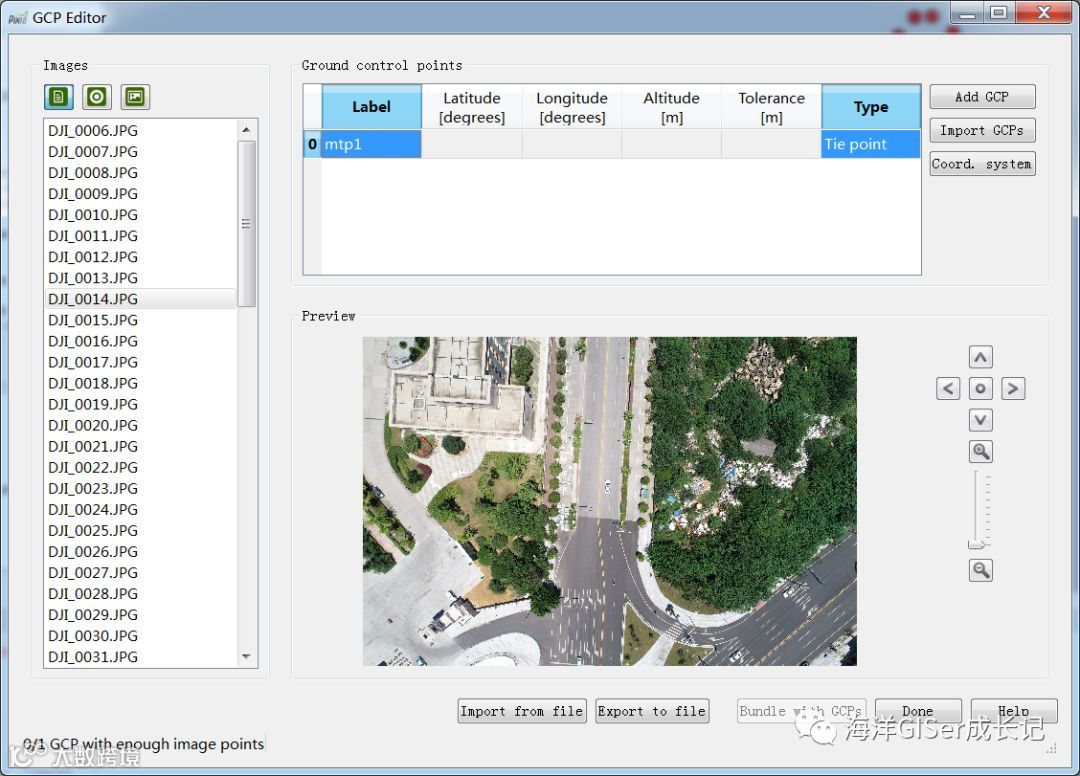The image size is (1080, 776).
Task: Click the Tolerance column header
Action: pos(771,107)
